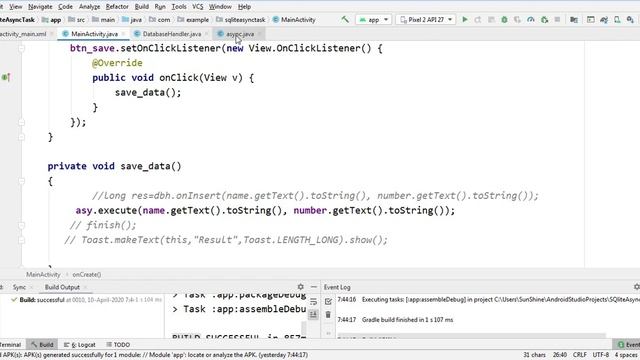Toggle fold marker beside the Toast comment line
Image resolution: width=640 pixels, height=360 pixels.
[22, 240]
